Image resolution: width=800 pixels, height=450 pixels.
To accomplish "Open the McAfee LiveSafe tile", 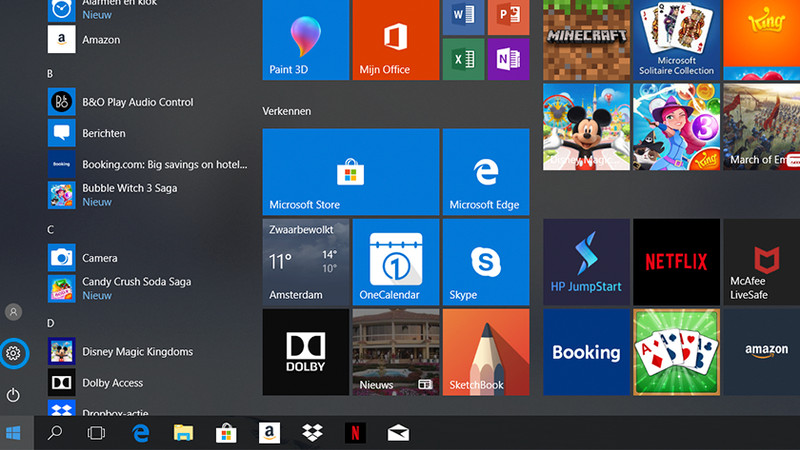I will (762, 262).
